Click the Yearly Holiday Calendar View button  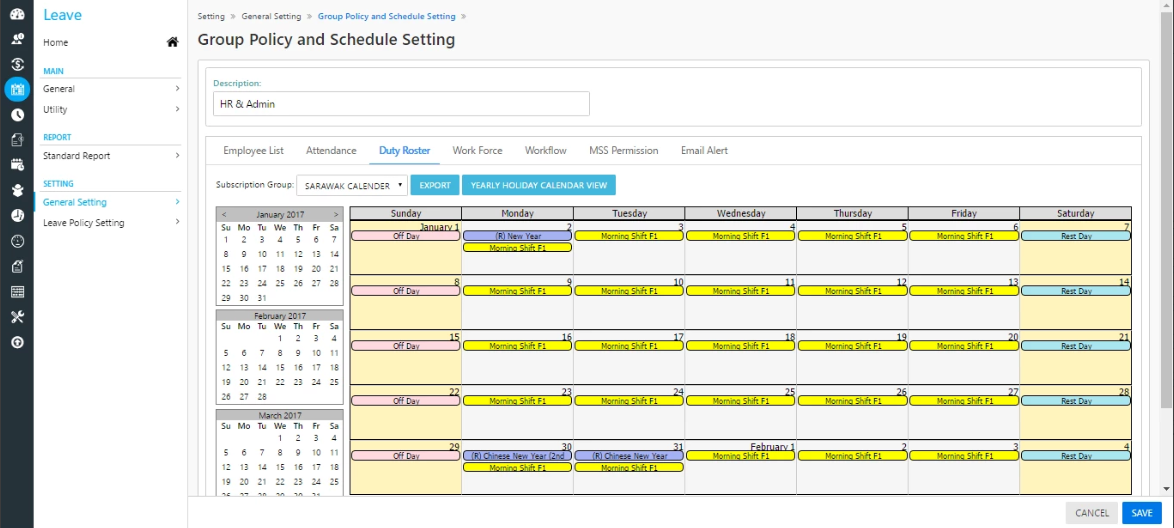pos(539,185)
